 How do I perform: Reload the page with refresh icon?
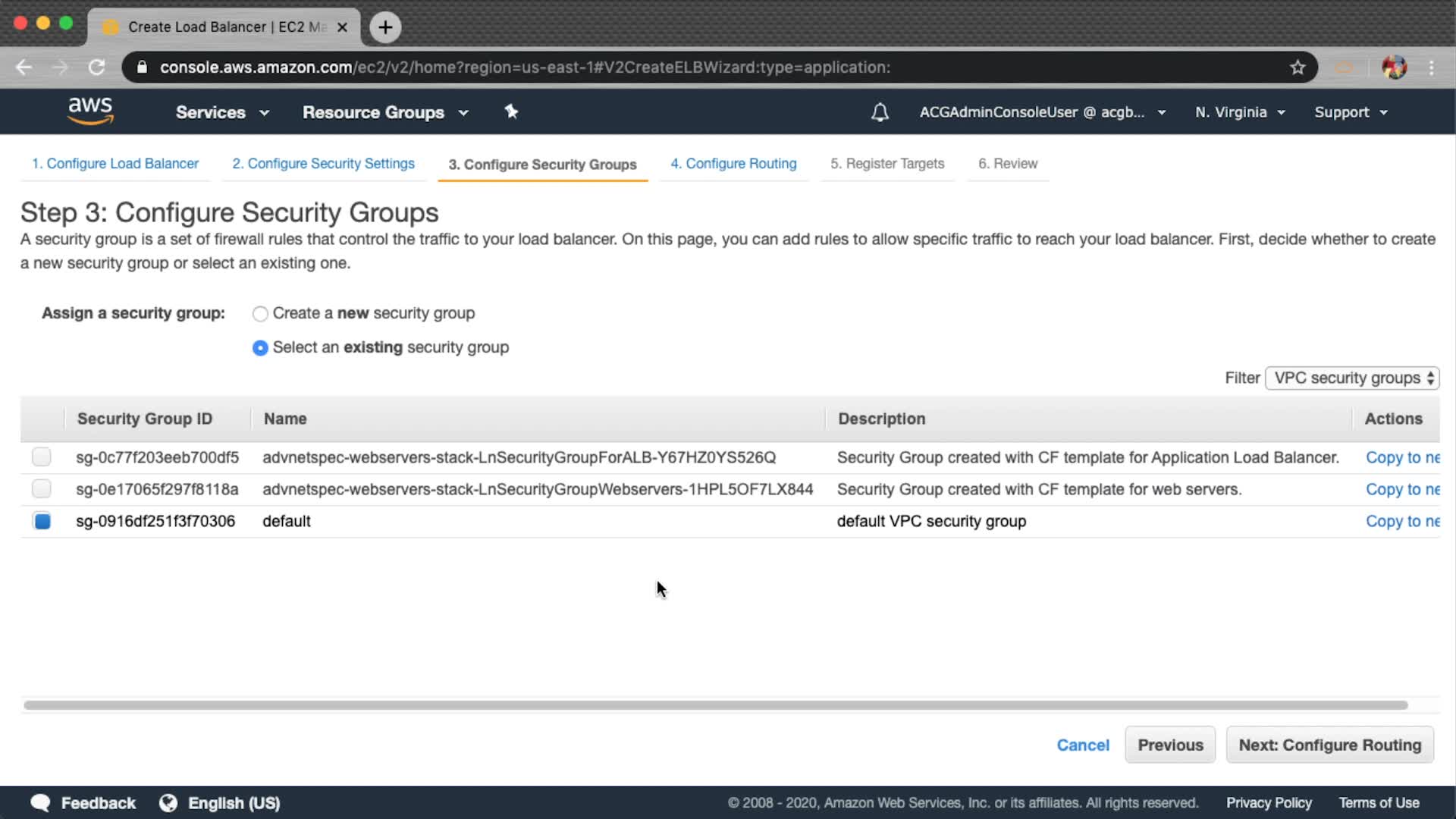click(x=96, y=67)
